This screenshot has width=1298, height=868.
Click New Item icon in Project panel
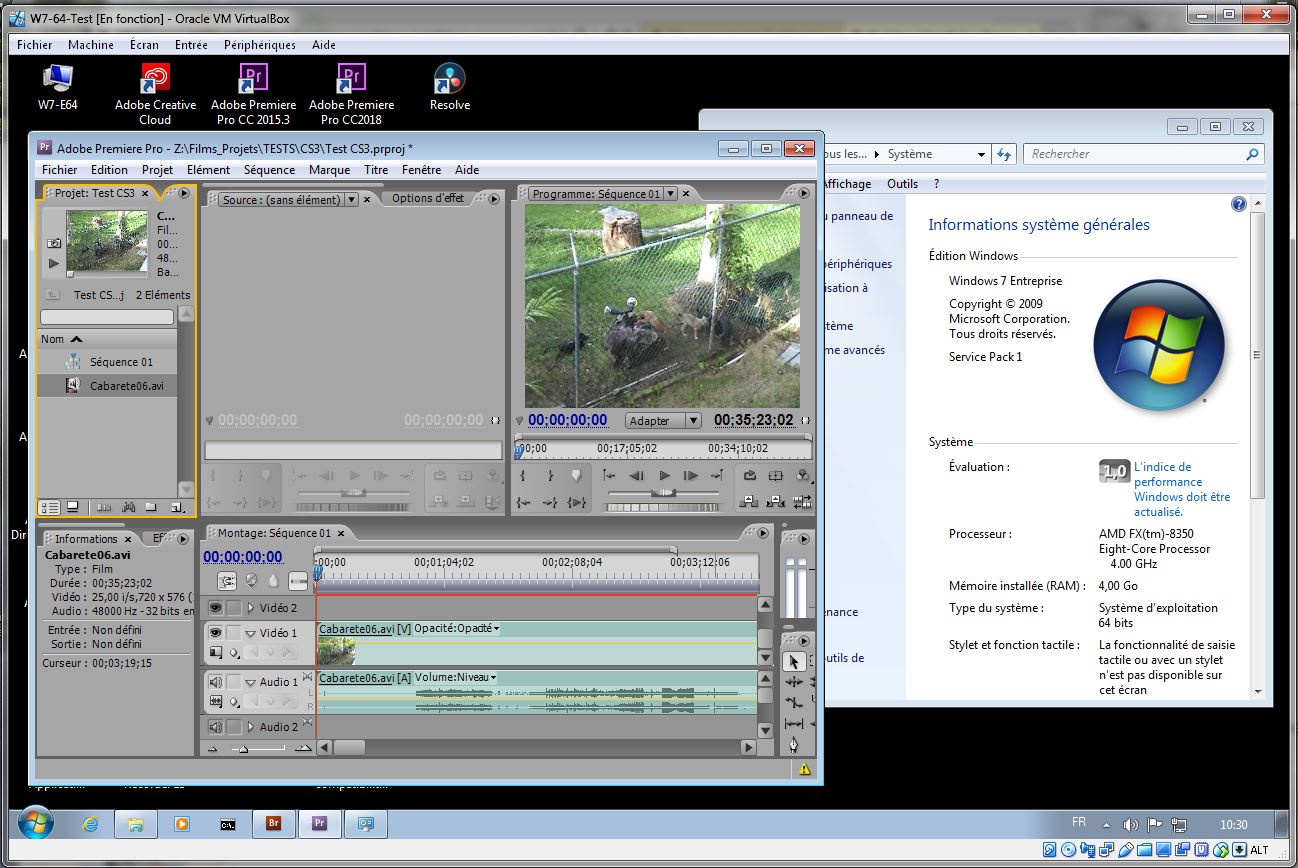click(176, 507)
